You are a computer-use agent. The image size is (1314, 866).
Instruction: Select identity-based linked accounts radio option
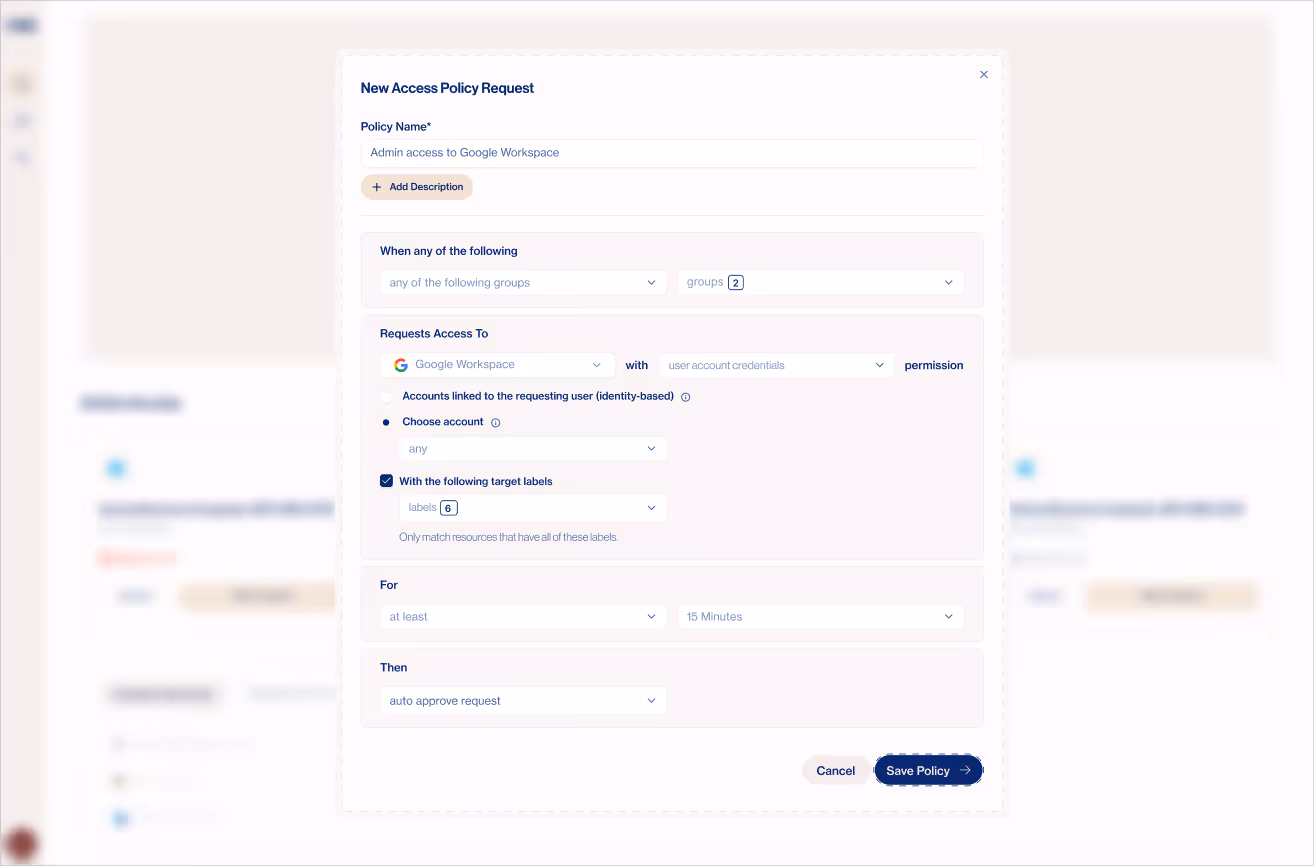[386, 397]
